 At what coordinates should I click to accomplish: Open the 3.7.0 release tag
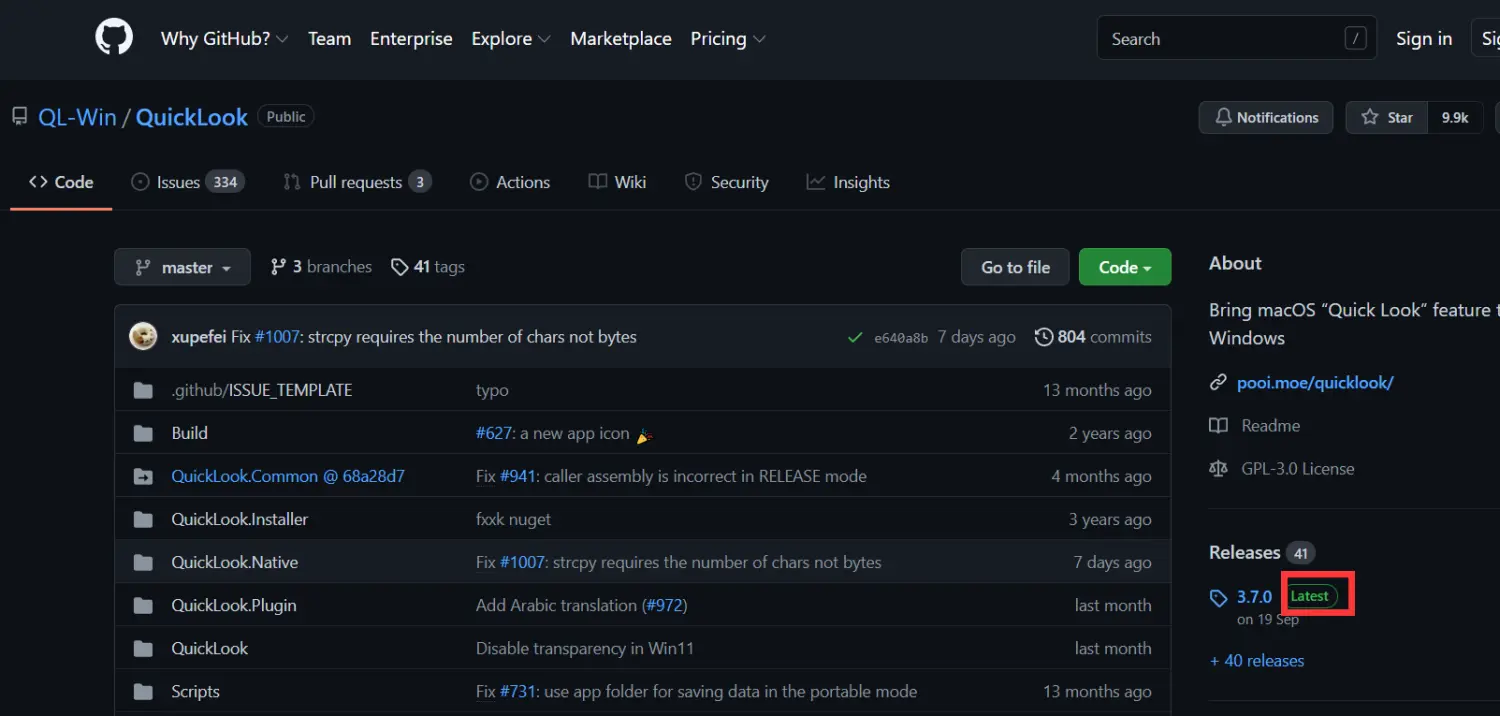pos(1253,597)
